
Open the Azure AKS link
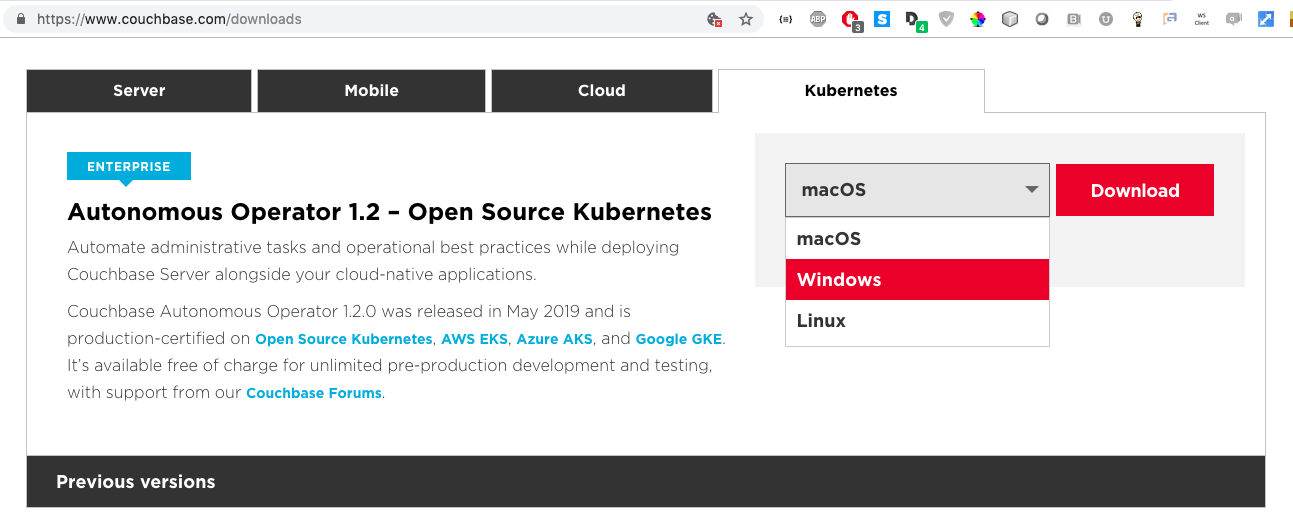pyautogui.click(x=555, y=339)
